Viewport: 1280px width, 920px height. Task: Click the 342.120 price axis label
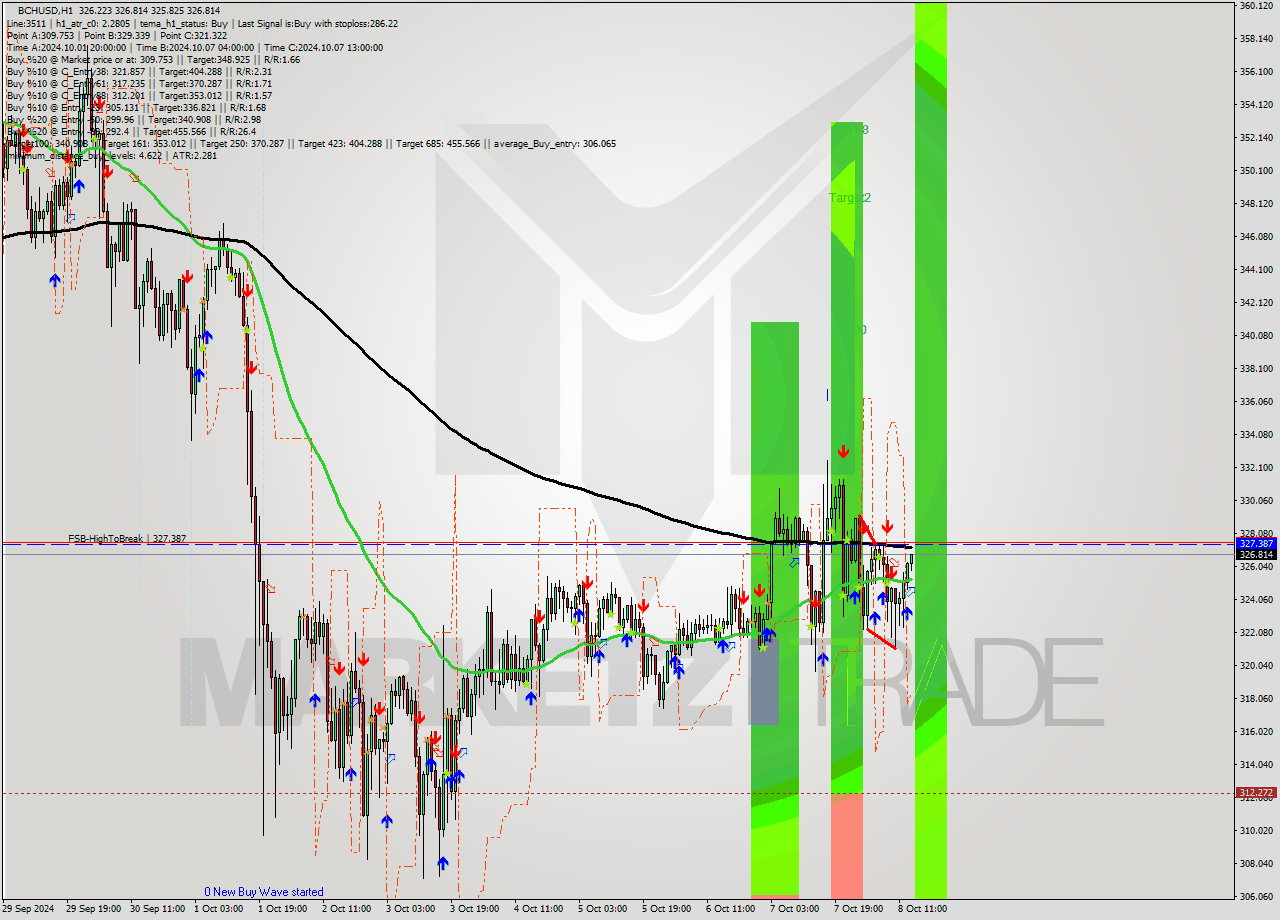[1255, 303]
